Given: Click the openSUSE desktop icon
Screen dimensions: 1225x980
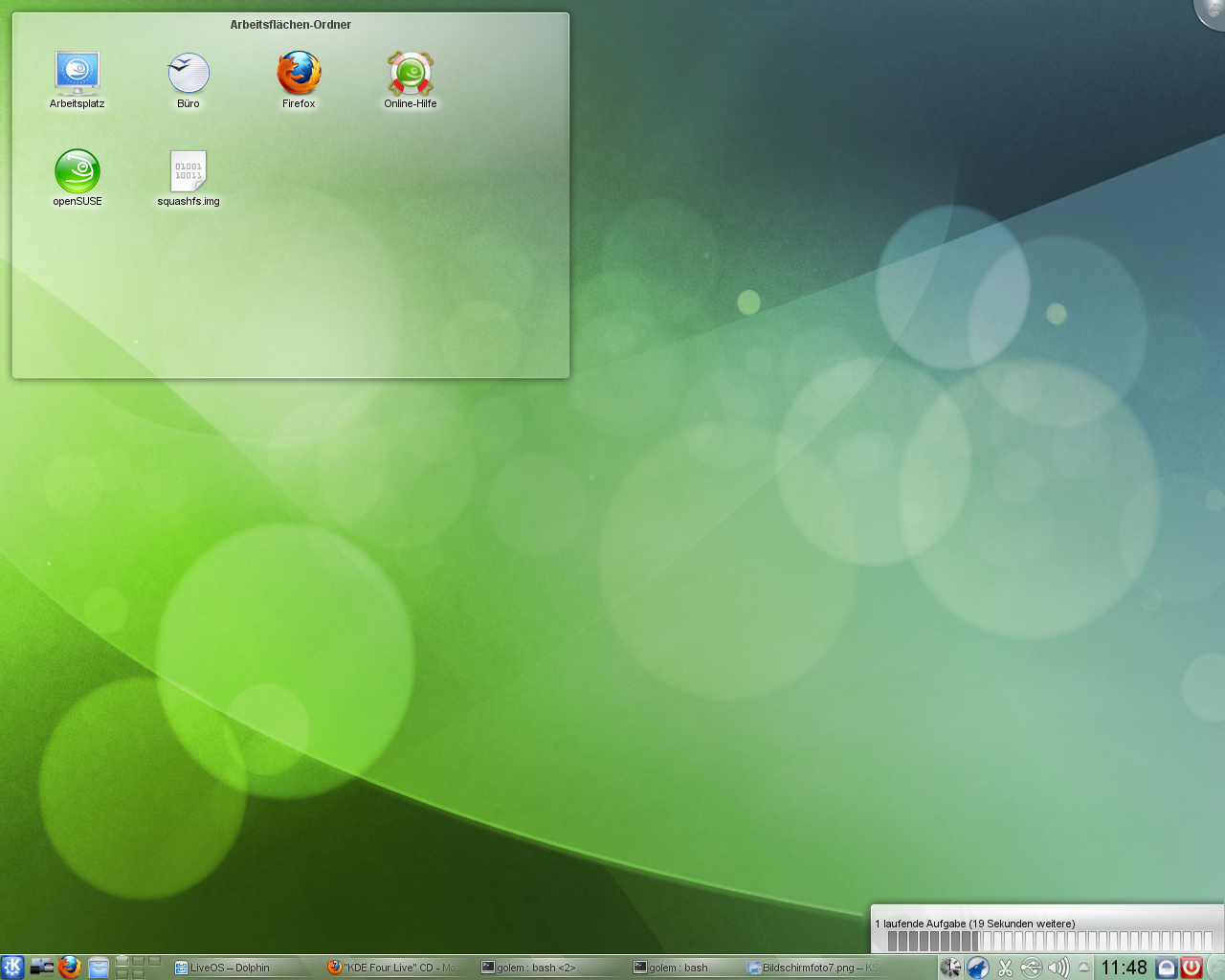Looking at the screenshot, I should tap(77, 171).
